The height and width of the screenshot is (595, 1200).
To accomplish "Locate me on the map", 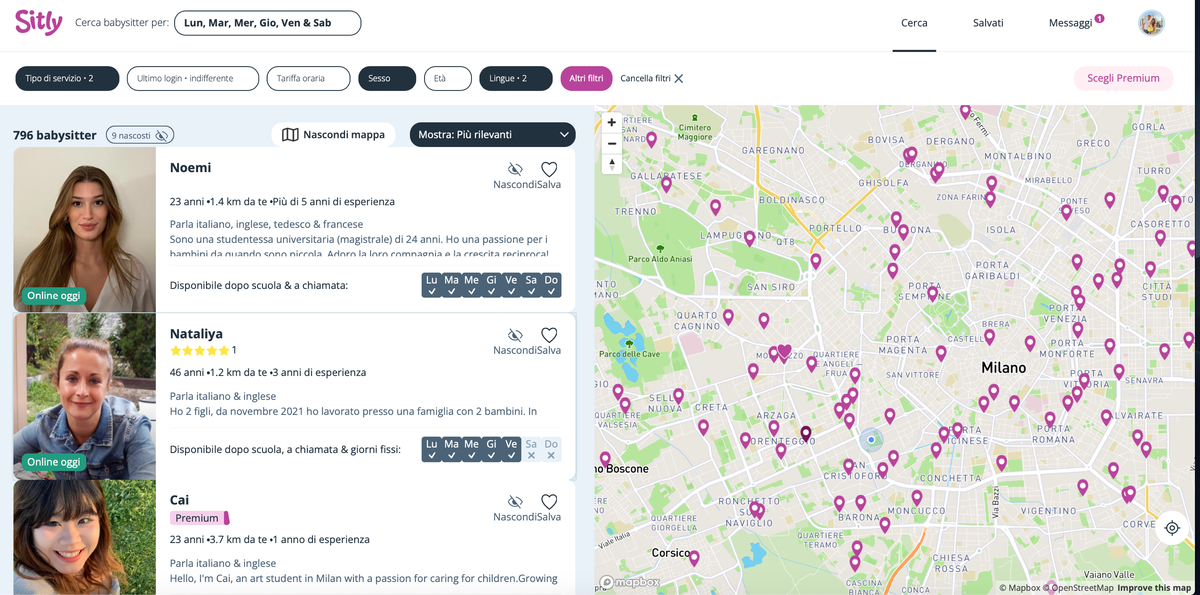I will [1172, 528].
